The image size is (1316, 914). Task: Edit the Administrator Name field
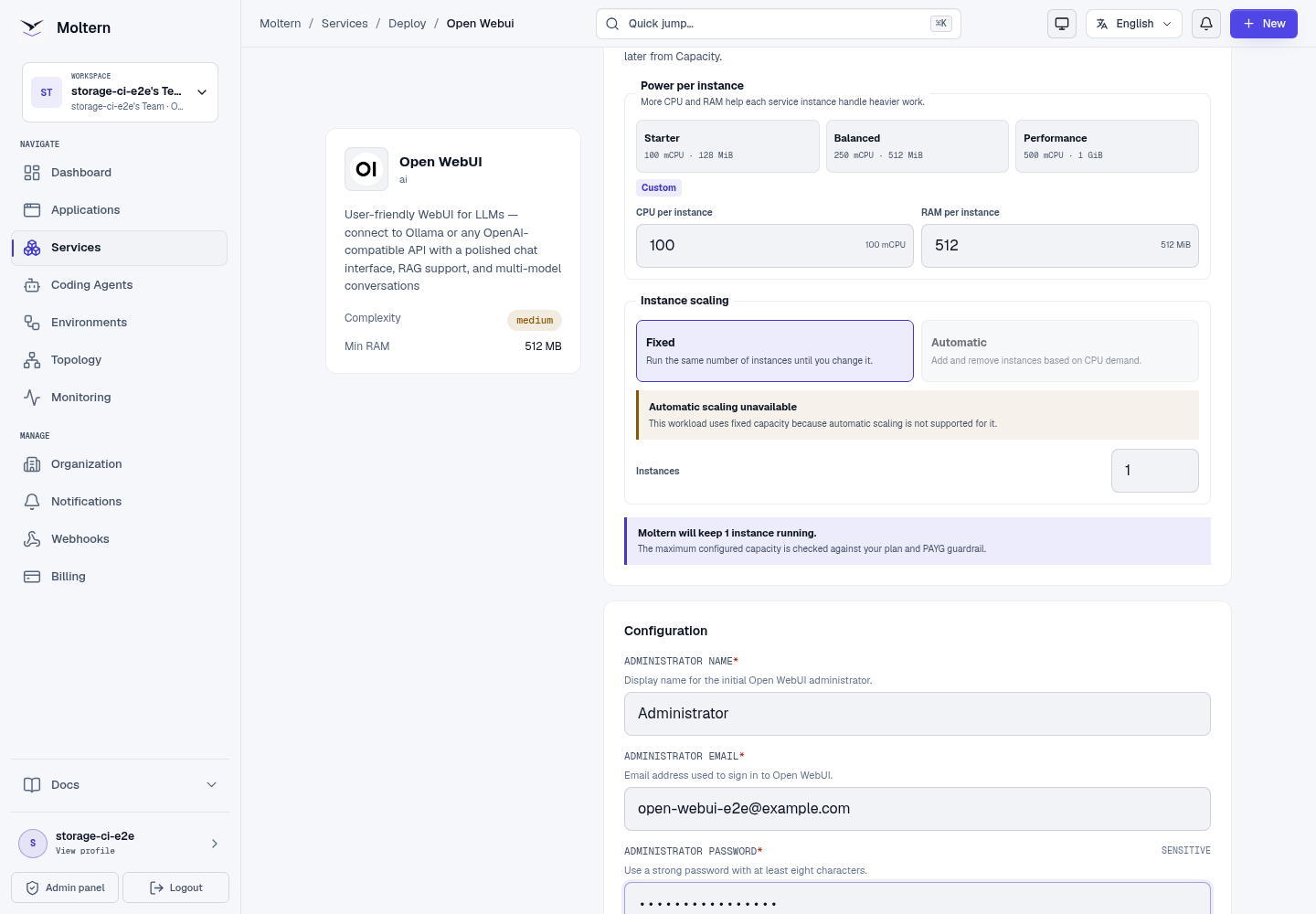[x=918, y=714]
